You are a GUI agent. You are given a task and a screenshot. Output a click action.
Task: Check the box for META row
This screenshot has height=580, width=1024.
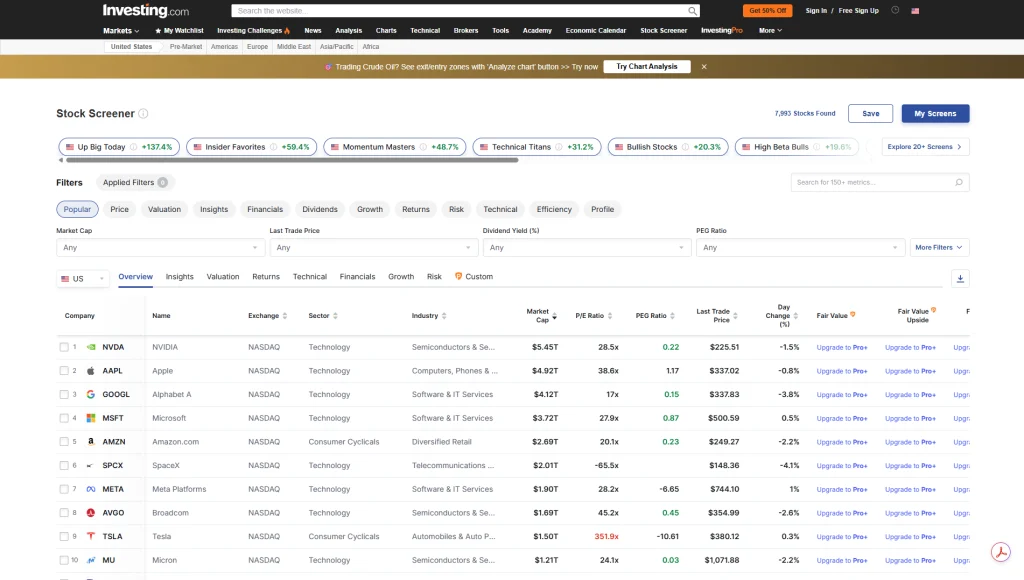[64, 489]
